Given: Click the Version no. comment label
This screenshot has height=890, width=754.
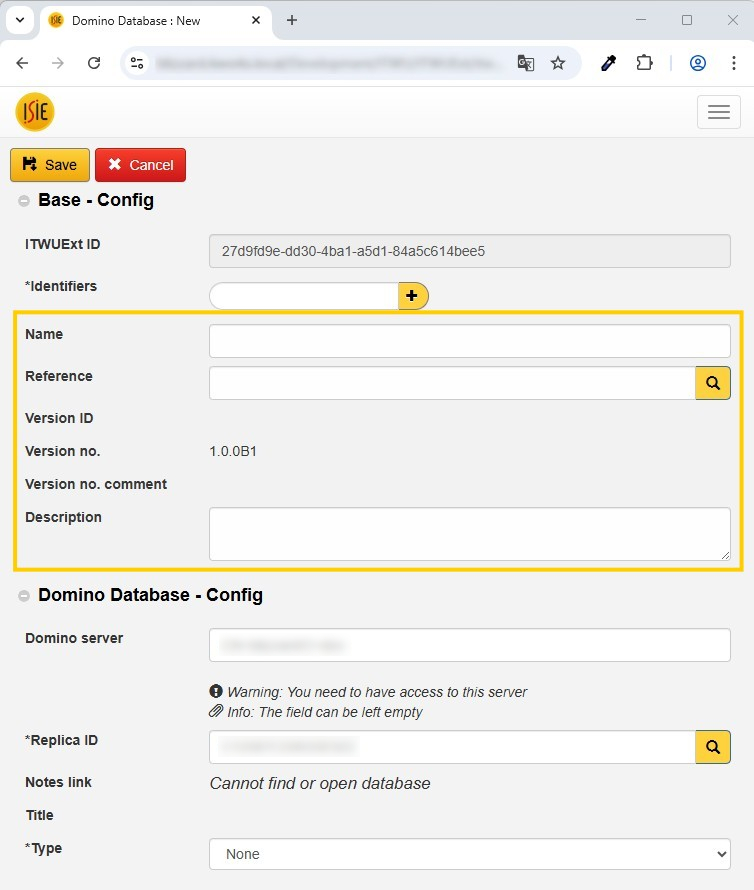Looking at the screenshot, I should point(96,484).
